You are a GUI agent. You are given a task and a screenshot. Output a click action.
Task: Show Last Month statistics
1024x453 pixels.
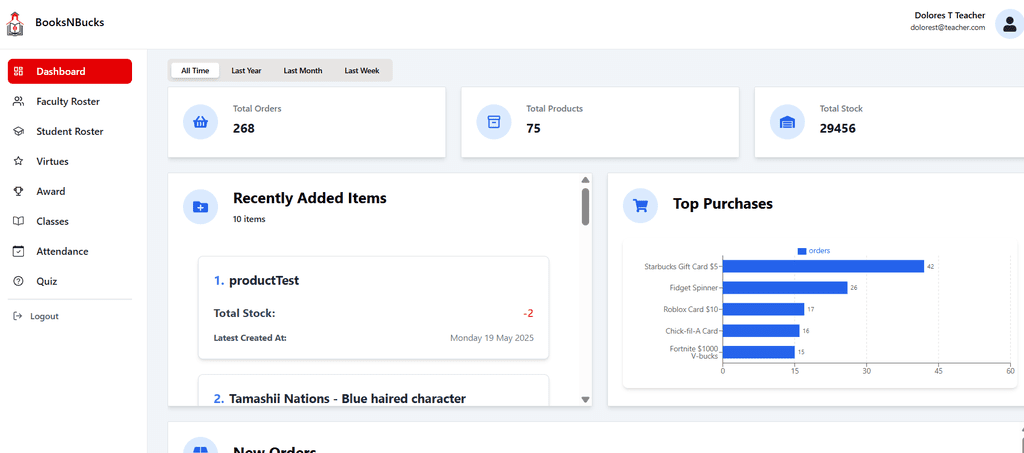(303, 71)
